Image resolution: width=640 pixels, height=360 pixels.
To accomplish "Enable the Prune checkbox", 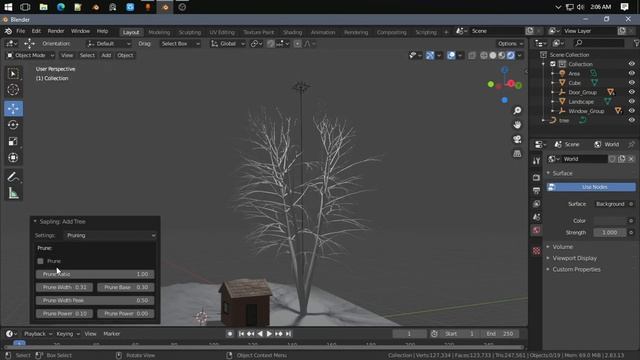I will click(x=40, y=261).
